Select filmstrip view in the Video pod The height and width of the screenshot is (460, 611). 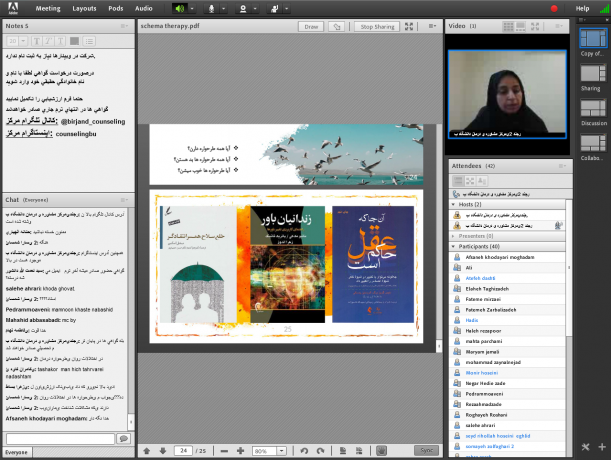(521, 27)
